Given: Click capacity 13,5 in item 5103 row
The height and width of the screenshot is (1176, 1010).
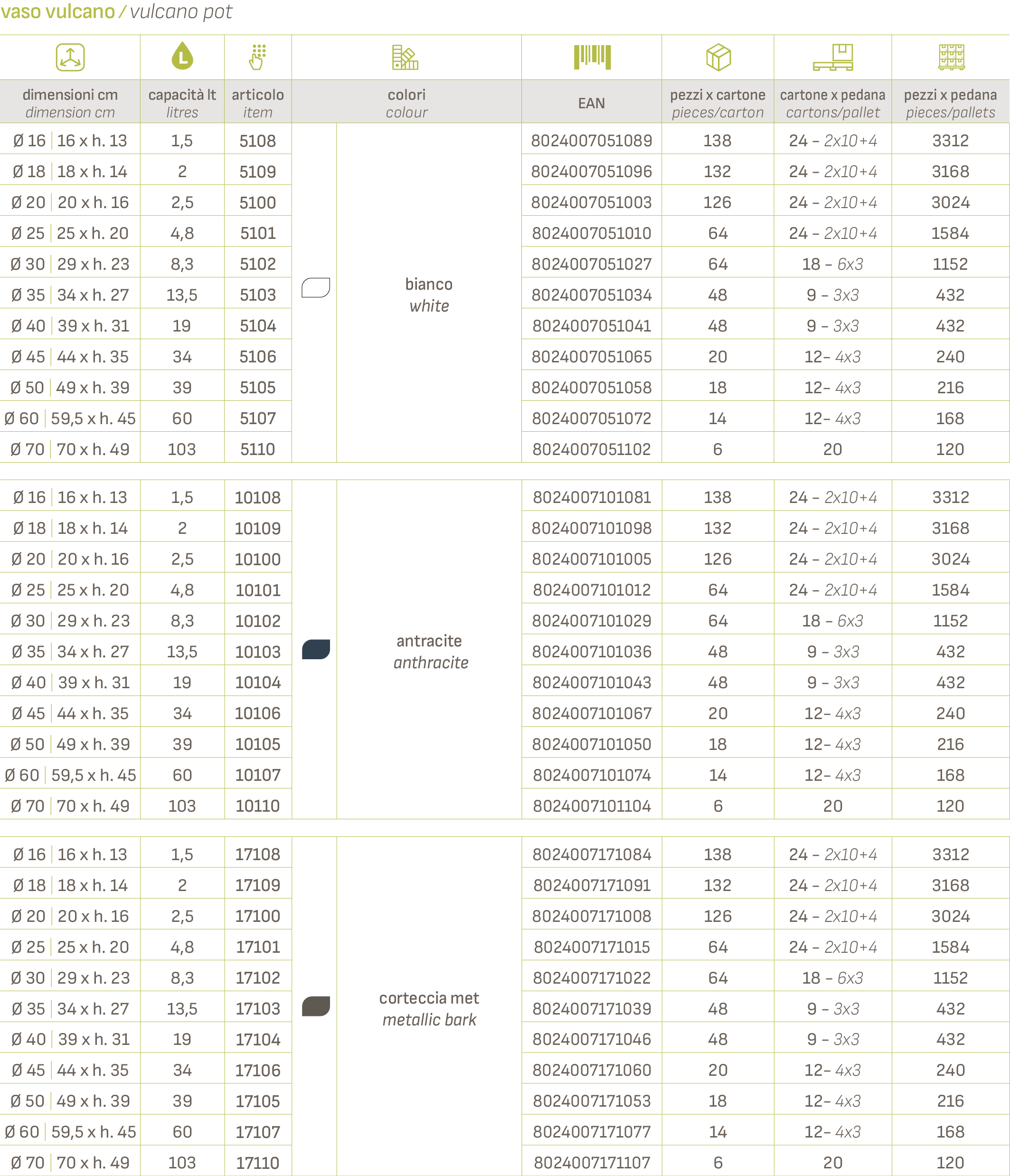Looking at the screenshot, I should tap(182, 295).
